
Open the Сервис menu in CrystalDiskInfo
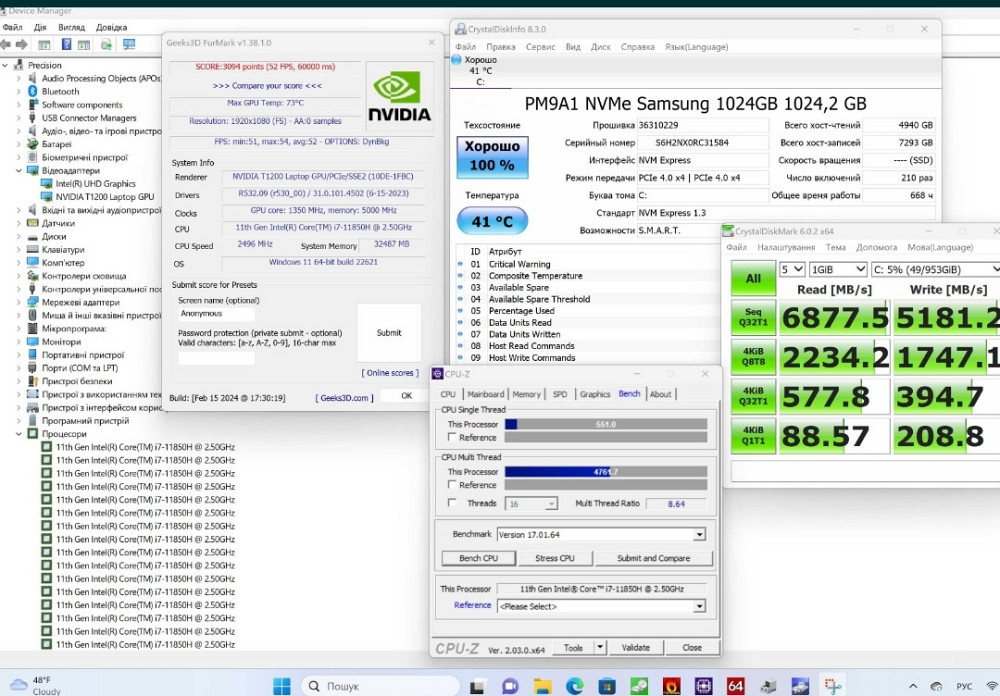click(x=540, y=47)
